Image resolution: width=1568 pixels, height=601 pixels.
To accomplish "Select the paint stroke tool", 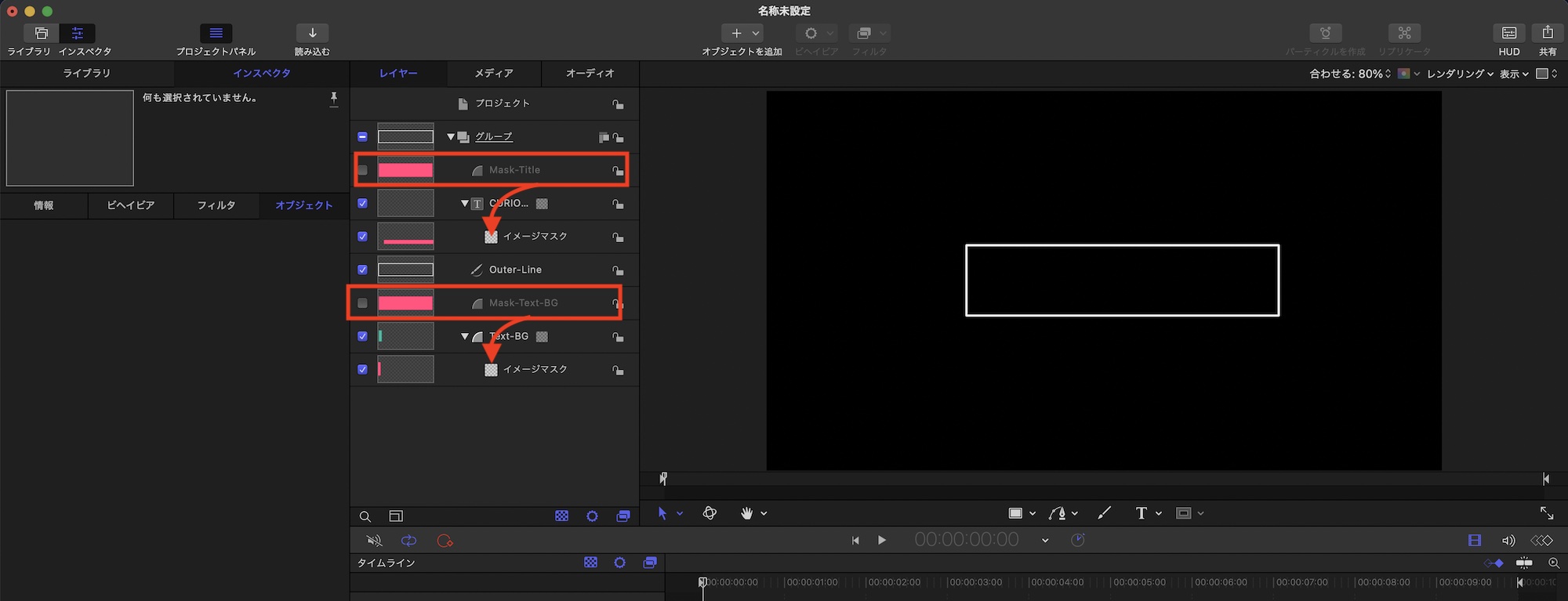I will pos(1104,513).
